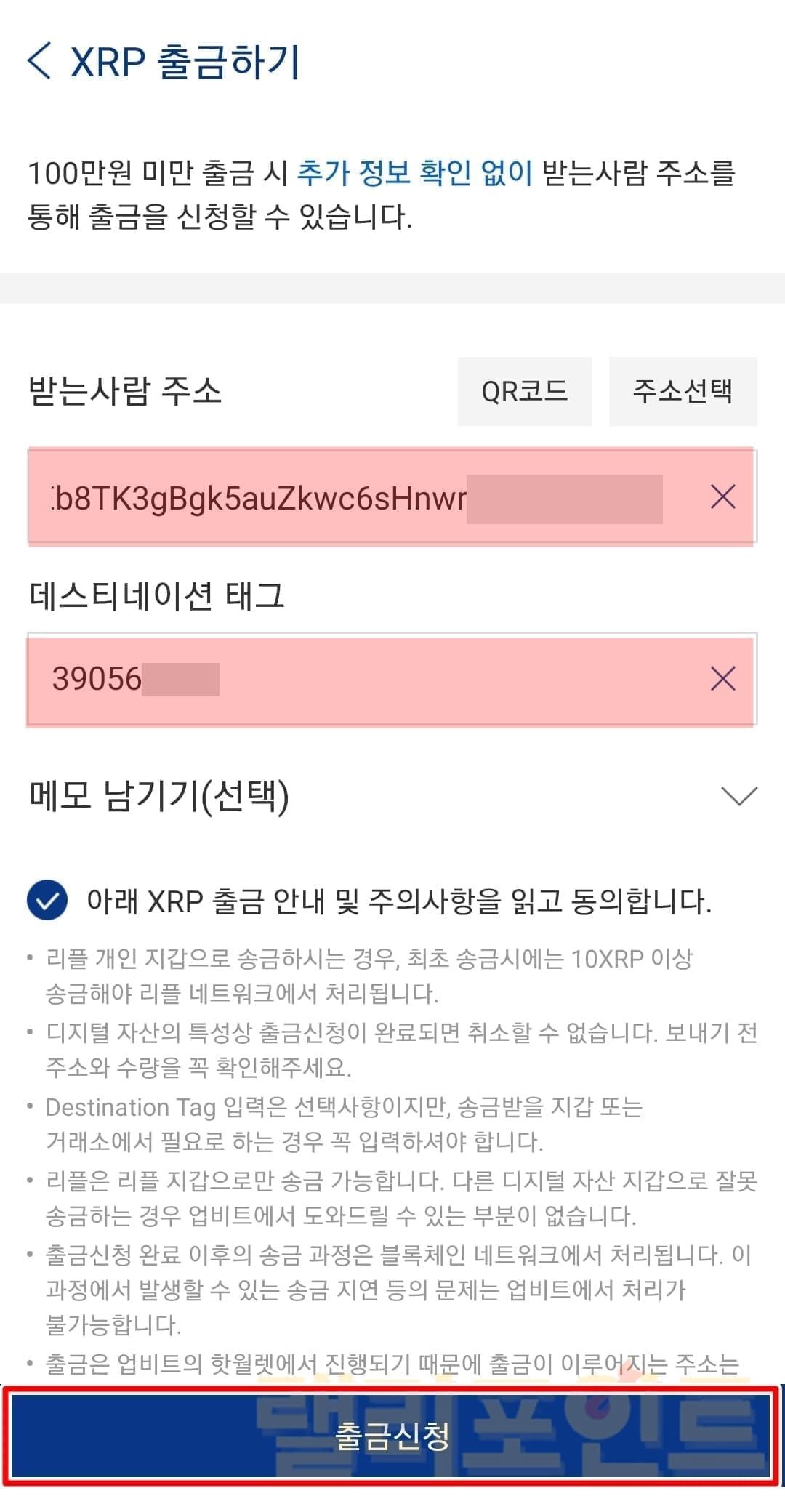The width and height of the screenshot is (785, 1512).
Task: Open the 메모 남기기(선택) section label
Action: click(159, 796)
